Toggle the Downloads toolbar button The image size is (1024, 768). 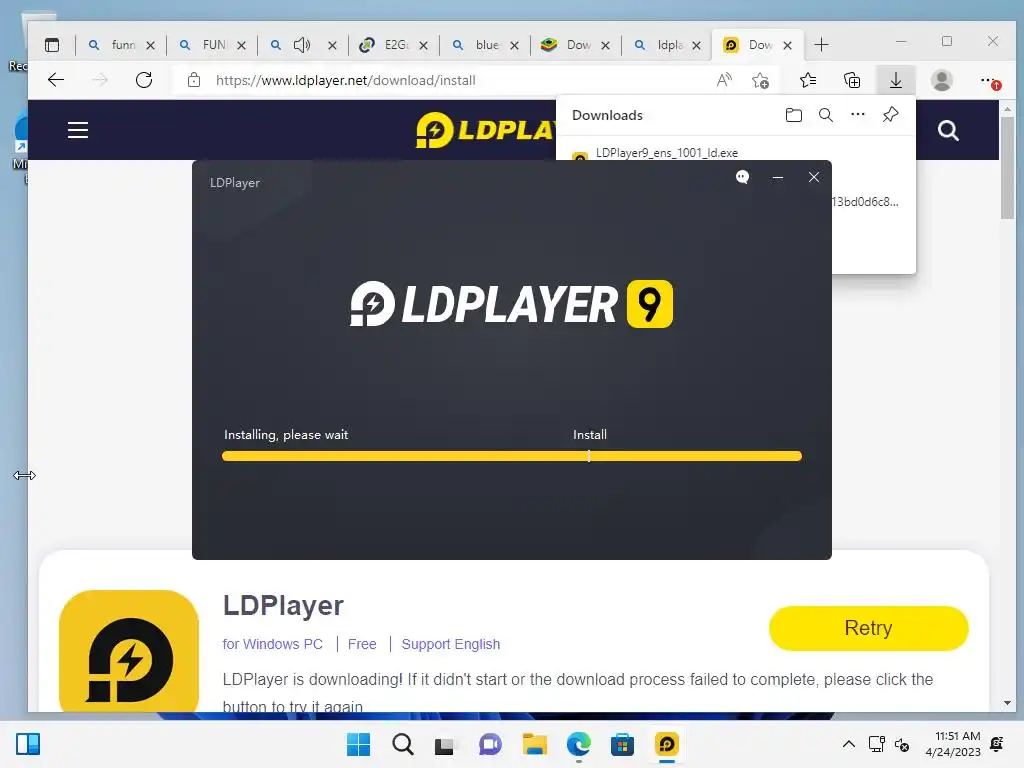(895, 80)
